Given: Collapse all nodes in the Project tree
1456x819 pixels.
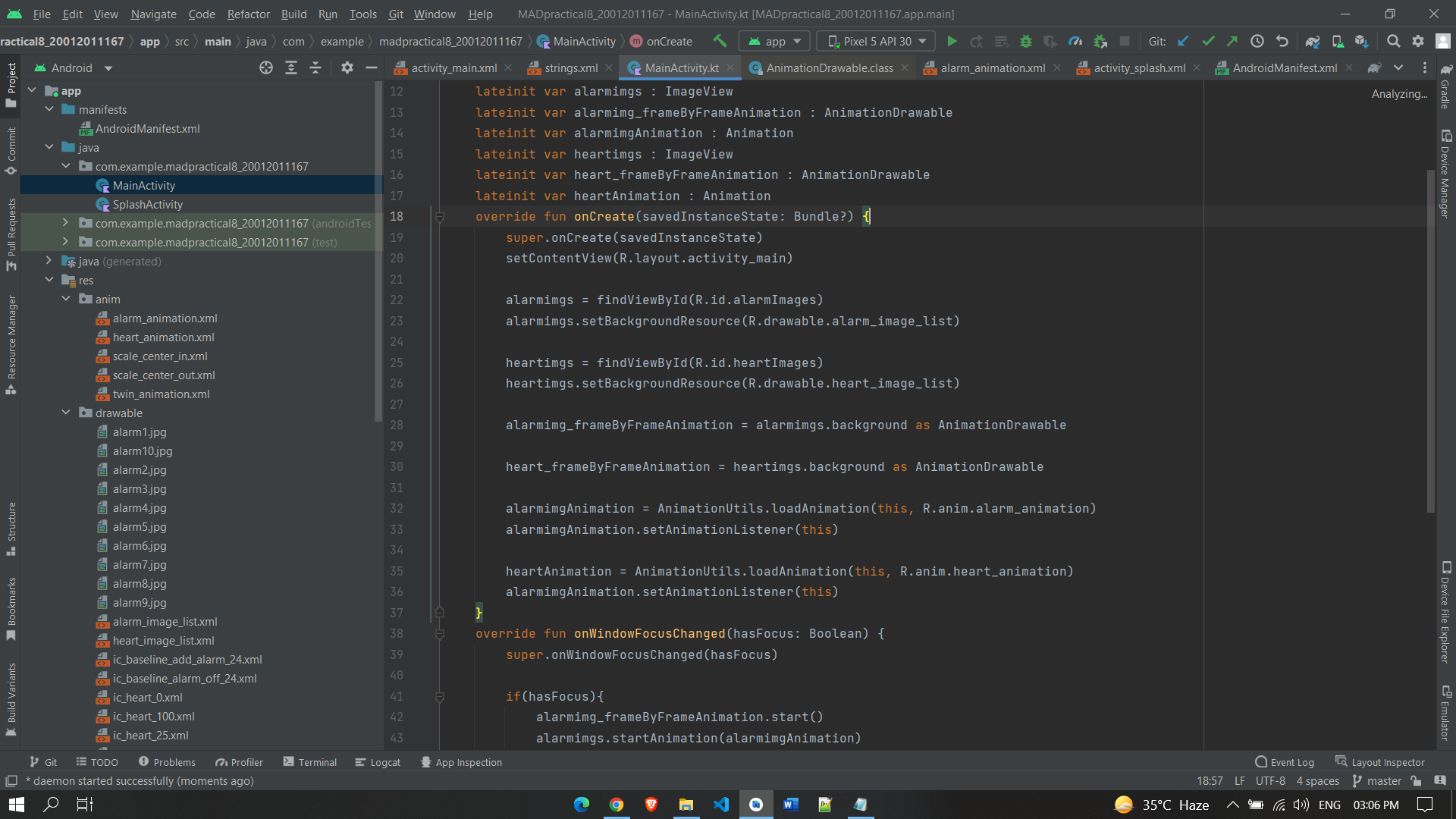Looking at the screenshot, I should 315,67.
